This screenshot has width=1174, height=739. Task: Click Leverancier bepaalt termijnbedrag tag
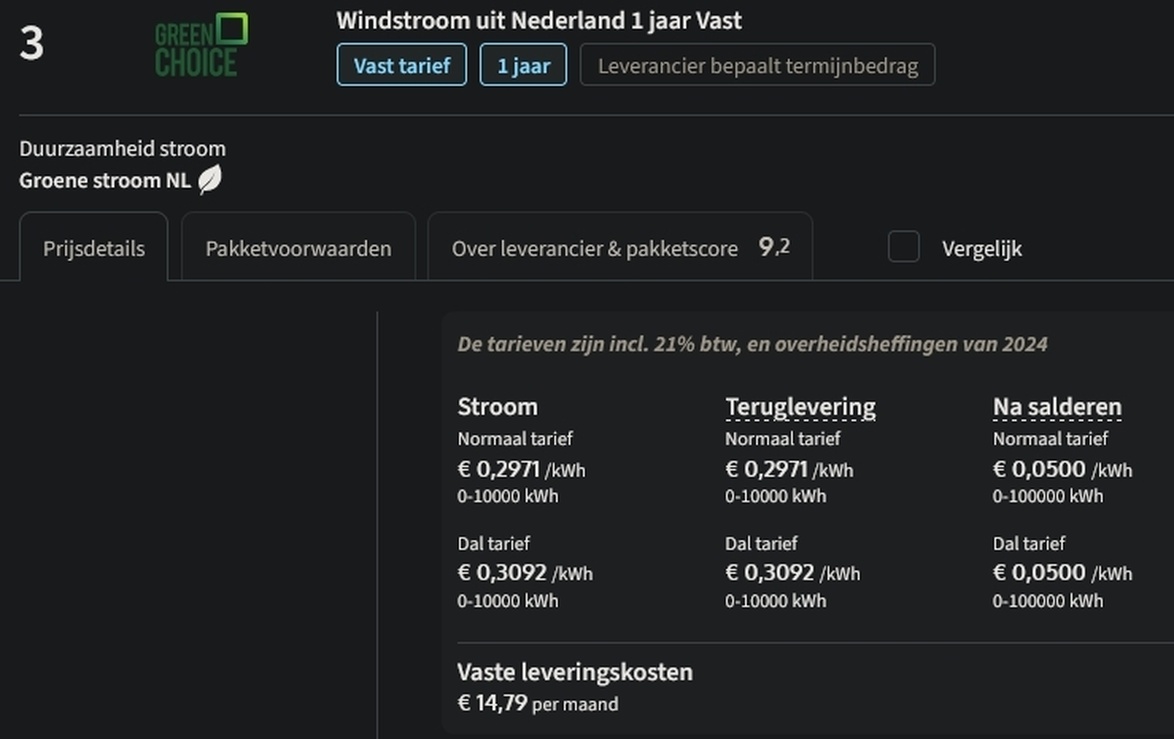tap(757, 65)
